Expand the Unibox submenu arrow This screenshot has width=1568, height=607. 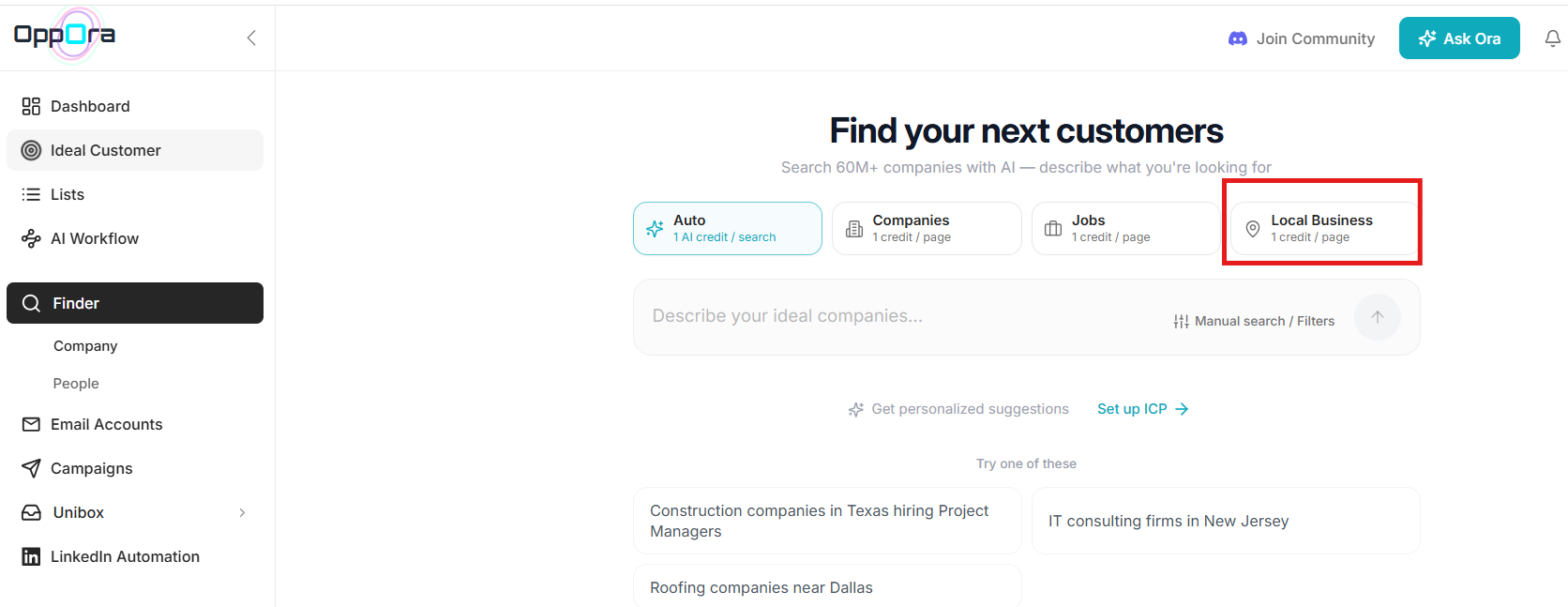(x=242, y=512)
